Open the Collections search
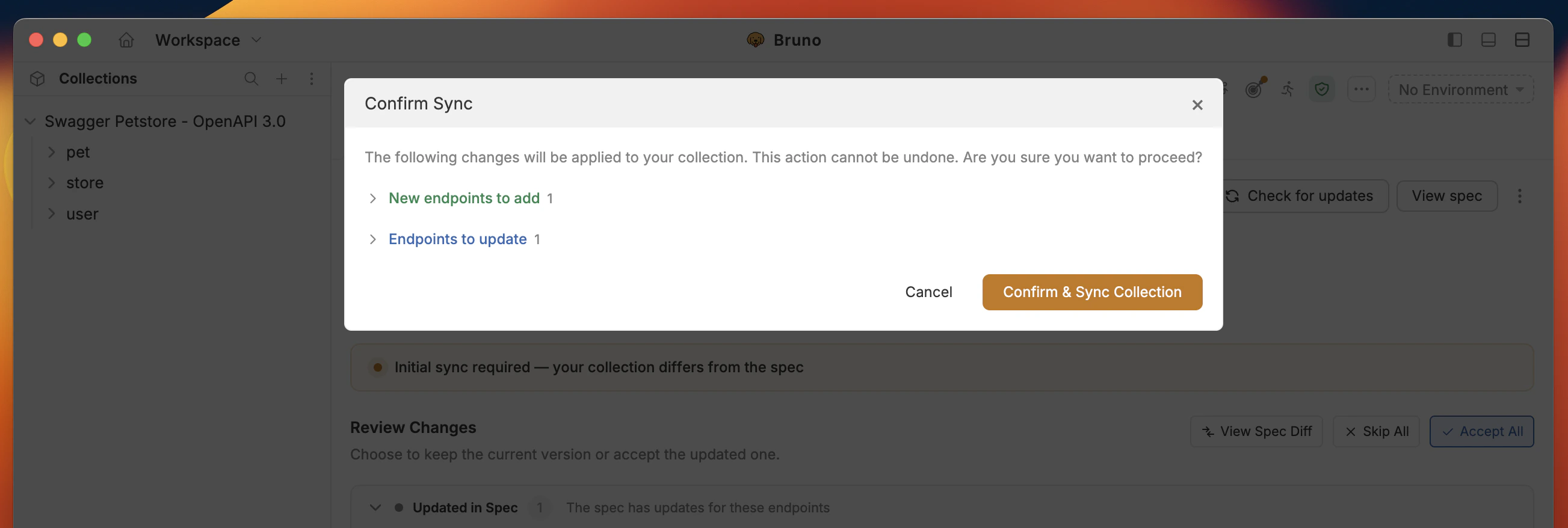The image size is (1568, 528). click(251, 79)
